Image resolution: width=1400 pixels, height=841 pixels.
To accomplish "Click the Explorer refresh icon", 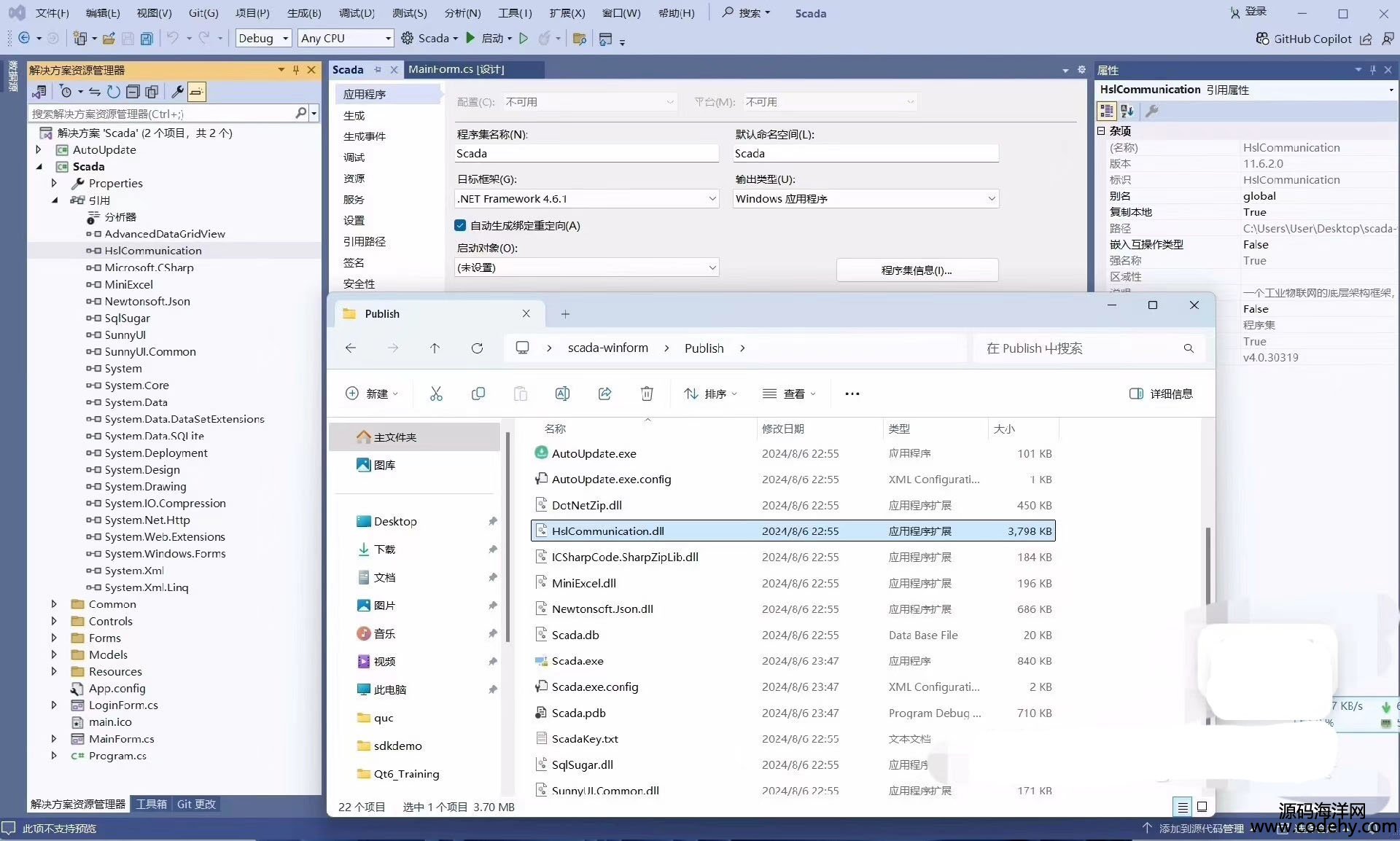I will (477, 348).
